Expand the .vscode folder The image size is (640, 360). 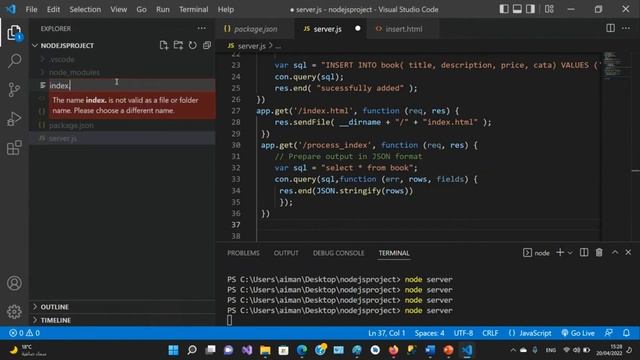click(x=62, y=59)
